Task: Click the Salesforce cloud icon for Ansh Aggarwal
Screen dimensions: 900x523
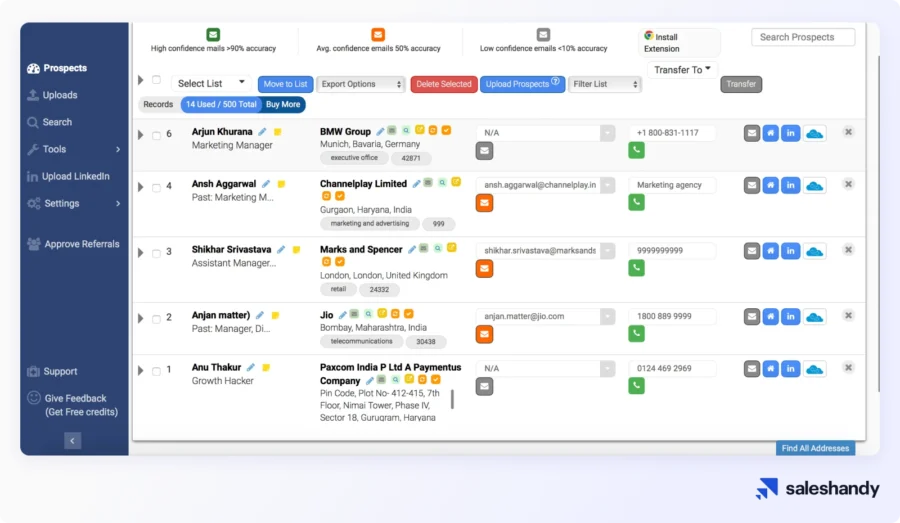Action: 814,186
